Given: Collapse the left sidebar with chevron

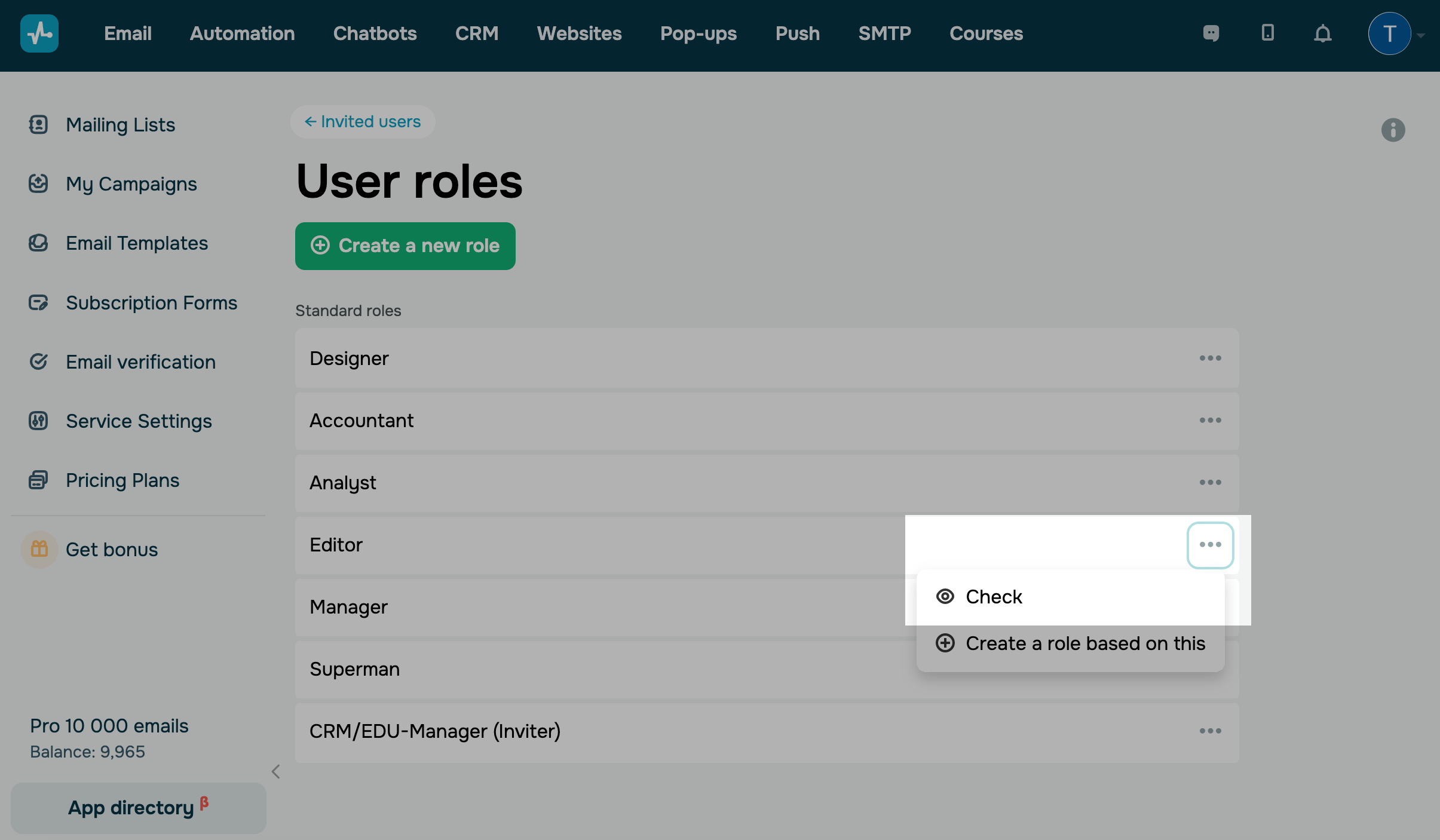Looking at the screenshot, I should pyautogui.click(x=275, y=772).
